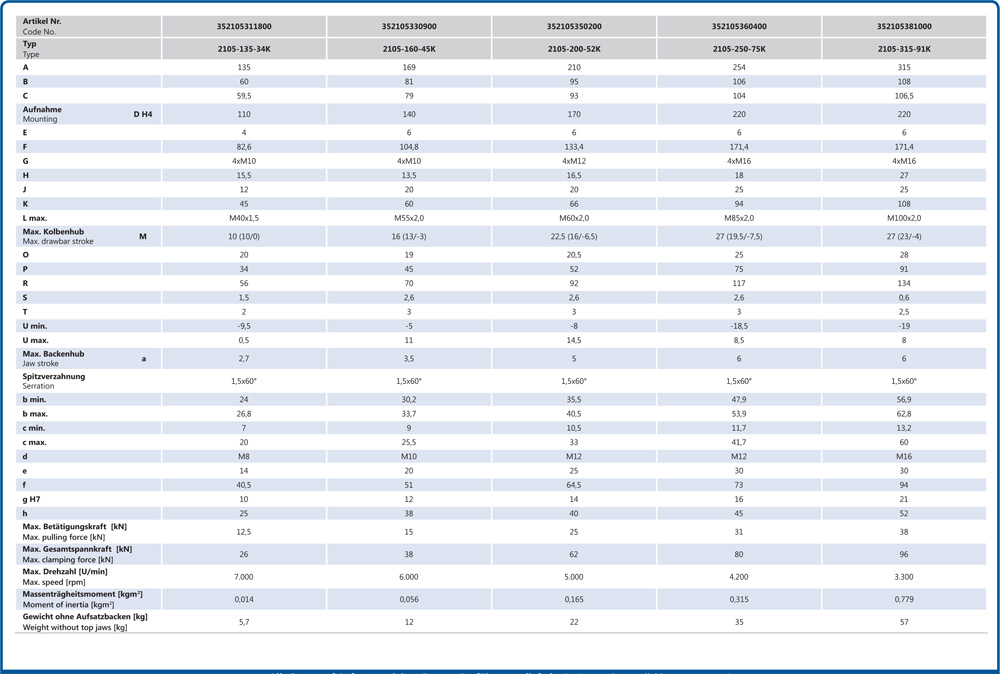Click the 'Max. Kolbenhub' row label
Image resolution: width=1000 pixels, height=674 pixels.
(x=53, y=232)
